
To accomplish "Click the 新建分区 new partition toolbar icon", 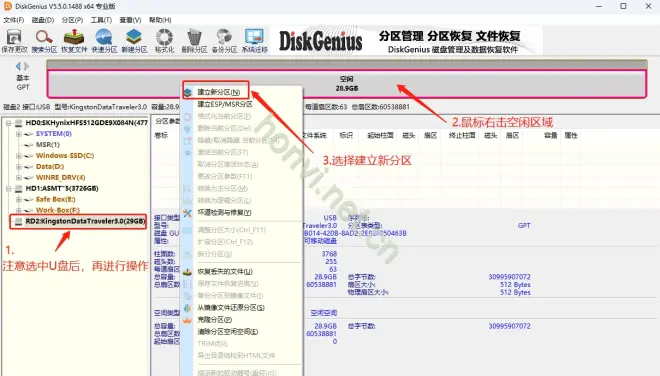I will [134, 41].
